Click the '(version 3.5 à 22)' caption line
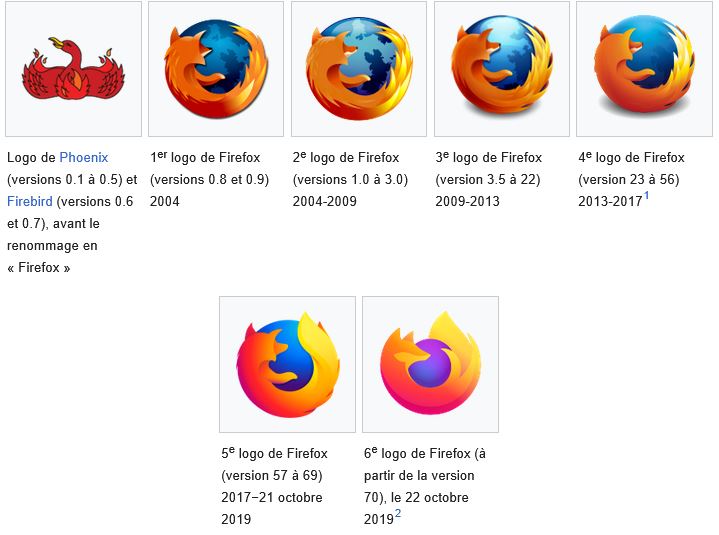 point(488,179)
